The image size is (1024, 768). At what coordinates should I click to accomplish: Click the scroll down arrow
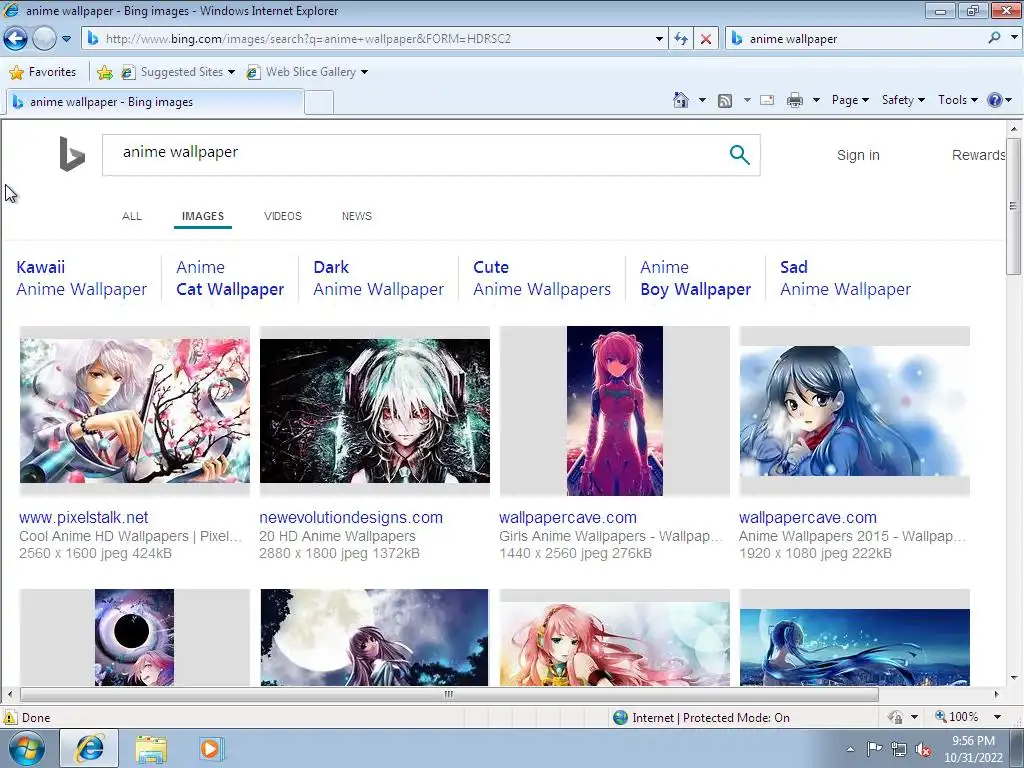tap(1013, 678)
